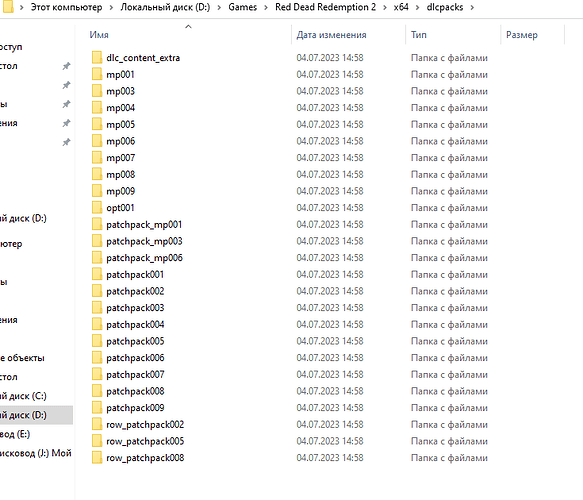Viewport: 583px width, 500px height.
Task: Expand the chevron after dlcpacks in path
Action: coord(472,7)
